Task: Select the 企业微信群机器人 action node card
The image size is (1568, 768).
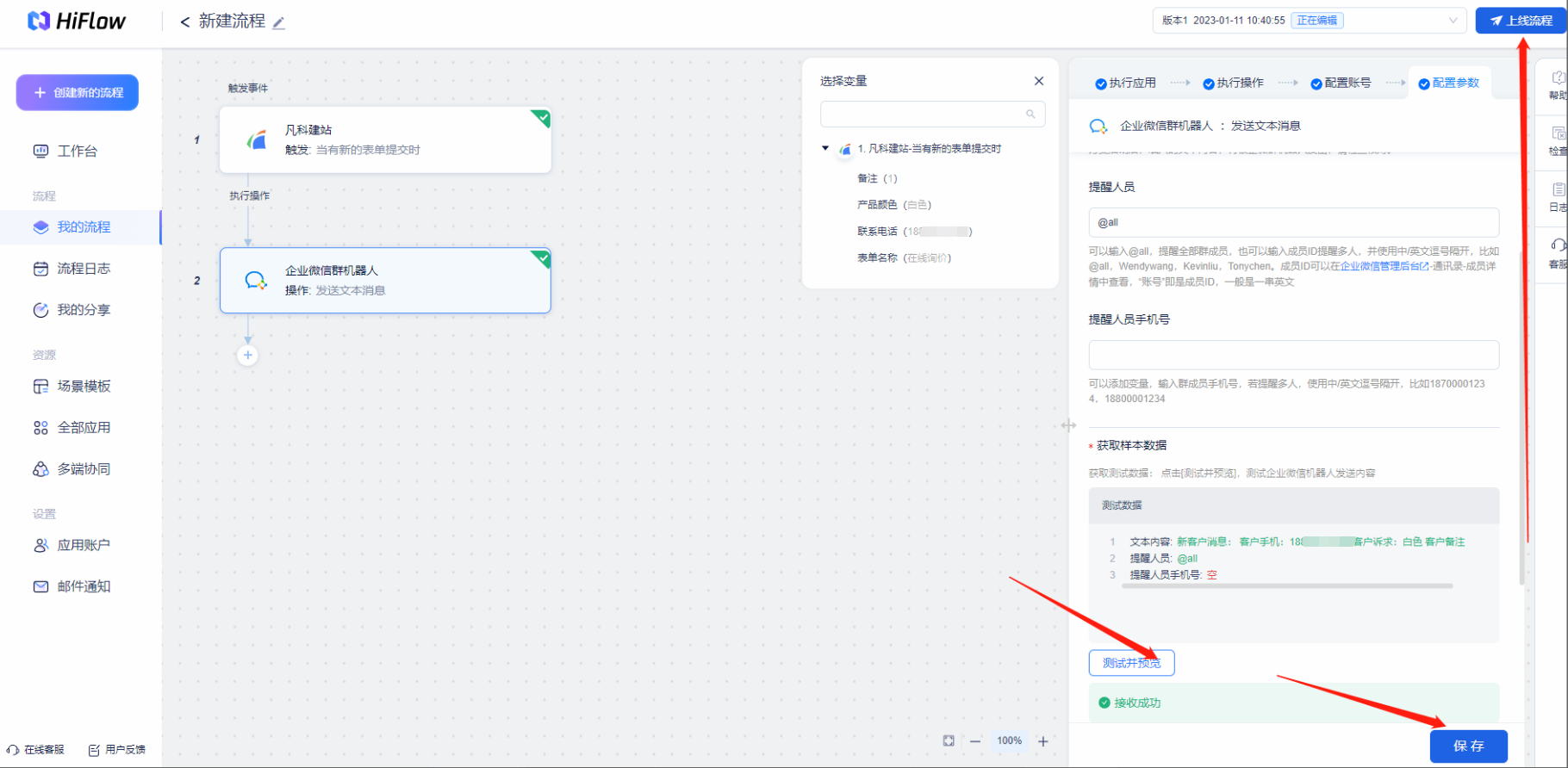Action: (x=385, y=280)
